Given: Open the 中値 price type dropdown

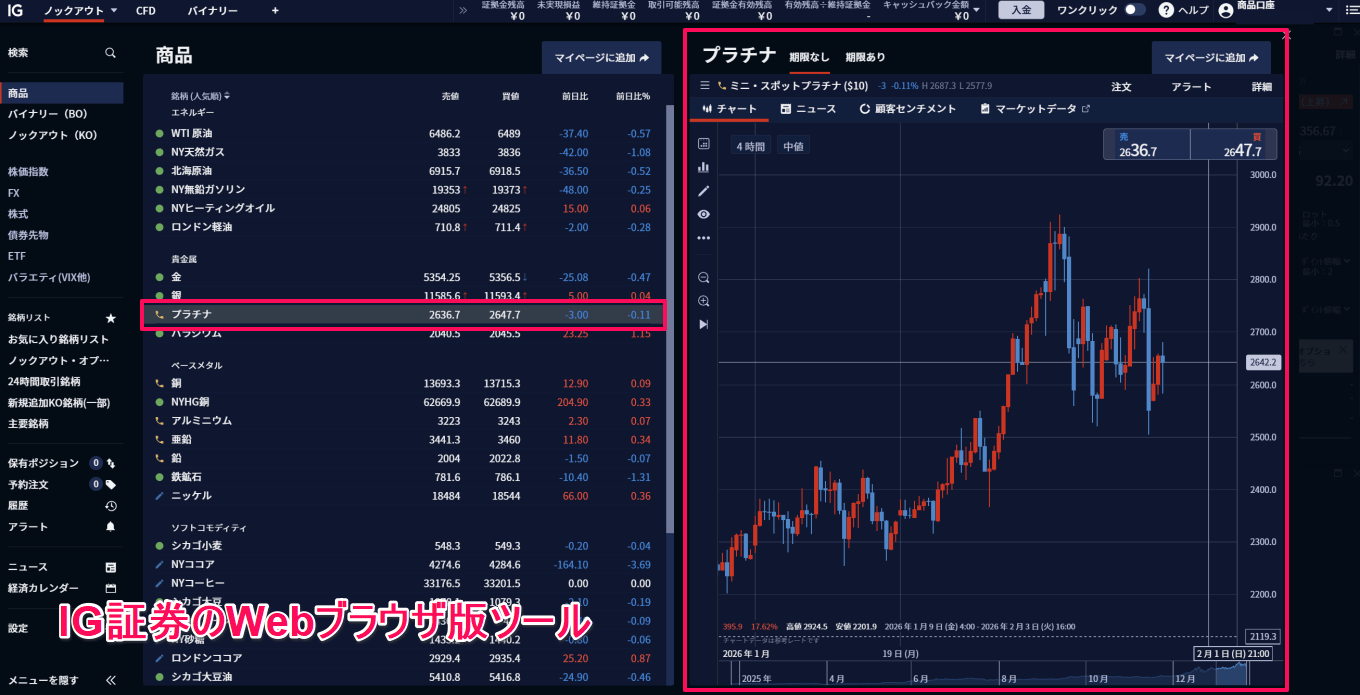Looking at the screenshot, I should (792, 145).
